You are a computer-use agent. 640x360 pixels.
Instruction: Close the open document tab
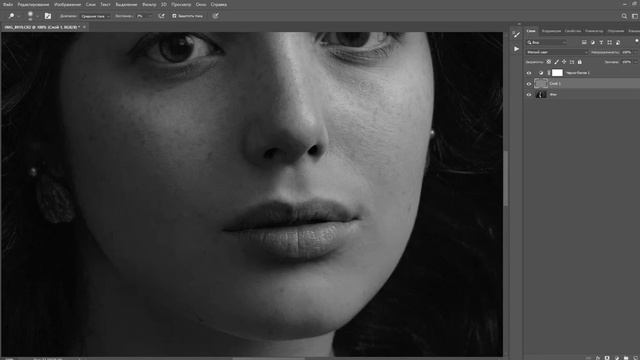[x=84, y=27]
